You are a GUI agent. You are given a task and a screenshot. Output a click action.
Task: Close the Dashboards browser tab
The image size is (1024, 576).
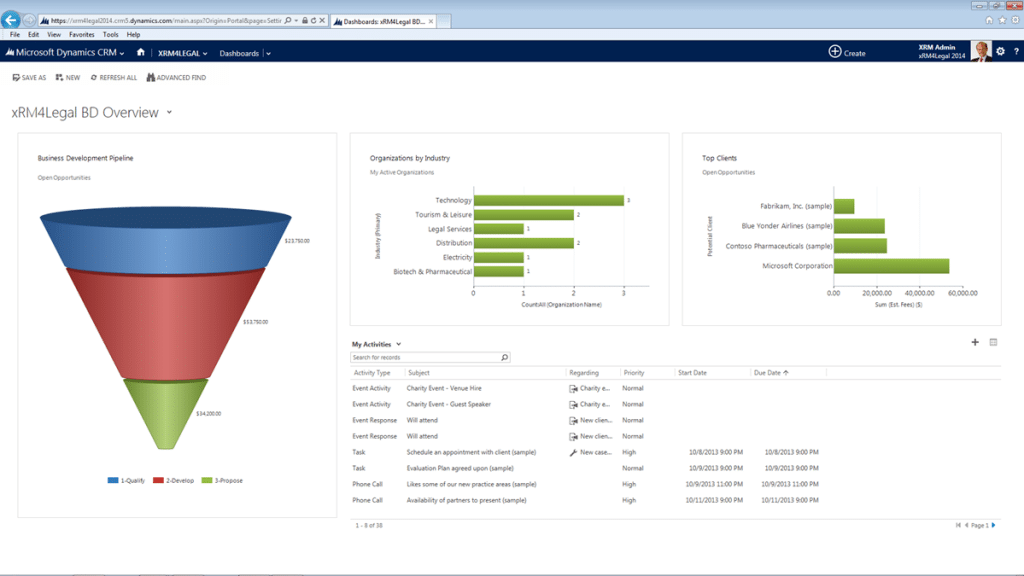[x=431, y=22]
